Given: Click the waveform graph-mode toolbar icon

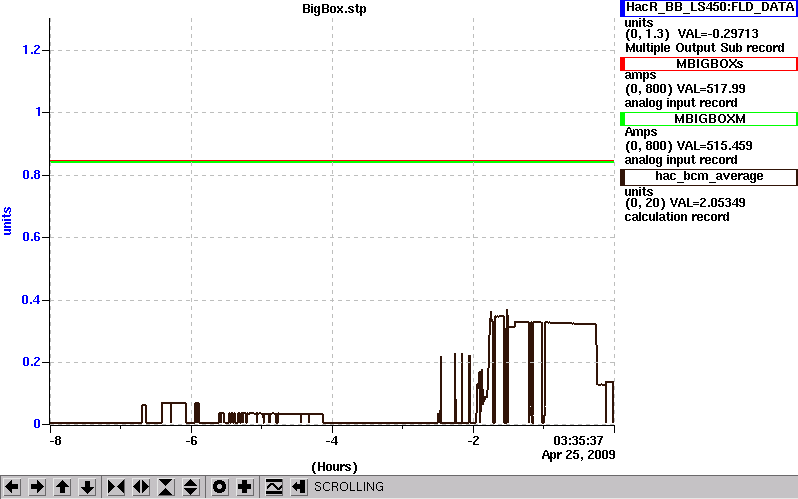Looking at the screenshot, I should [274, 487].
